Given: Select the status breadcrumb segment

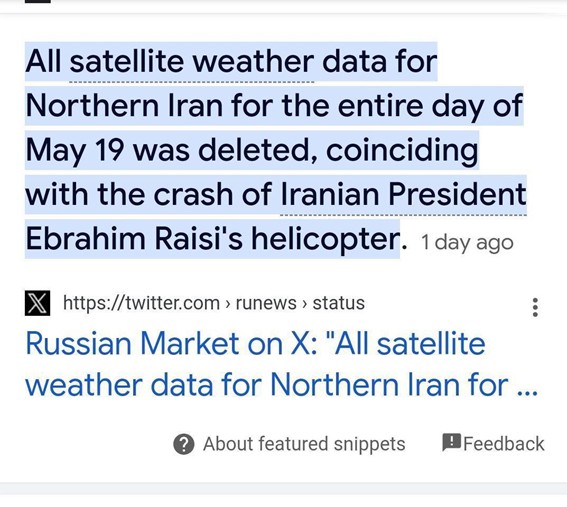Looking at the screenshot, I should pos(338,303).
